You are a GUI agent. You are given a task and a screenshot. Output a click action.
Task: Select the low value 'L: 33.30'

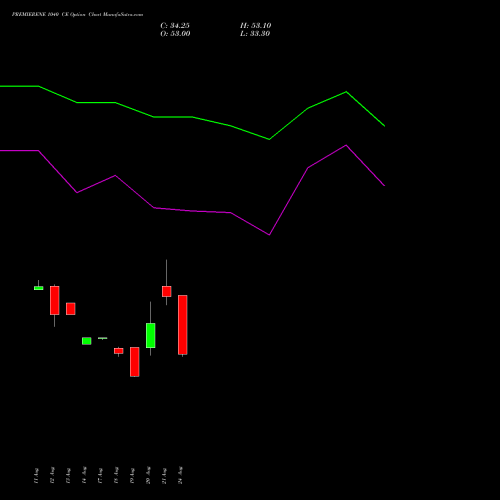[255, 34]
